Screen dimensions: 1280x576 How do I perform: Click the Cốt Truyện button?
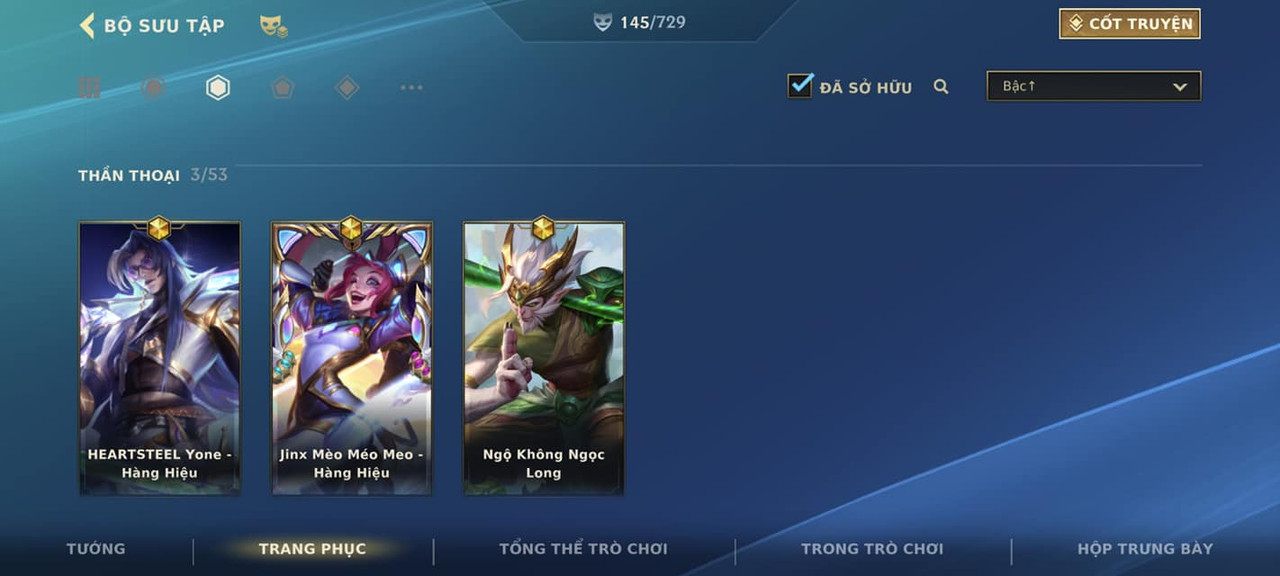pos(1130,24)
